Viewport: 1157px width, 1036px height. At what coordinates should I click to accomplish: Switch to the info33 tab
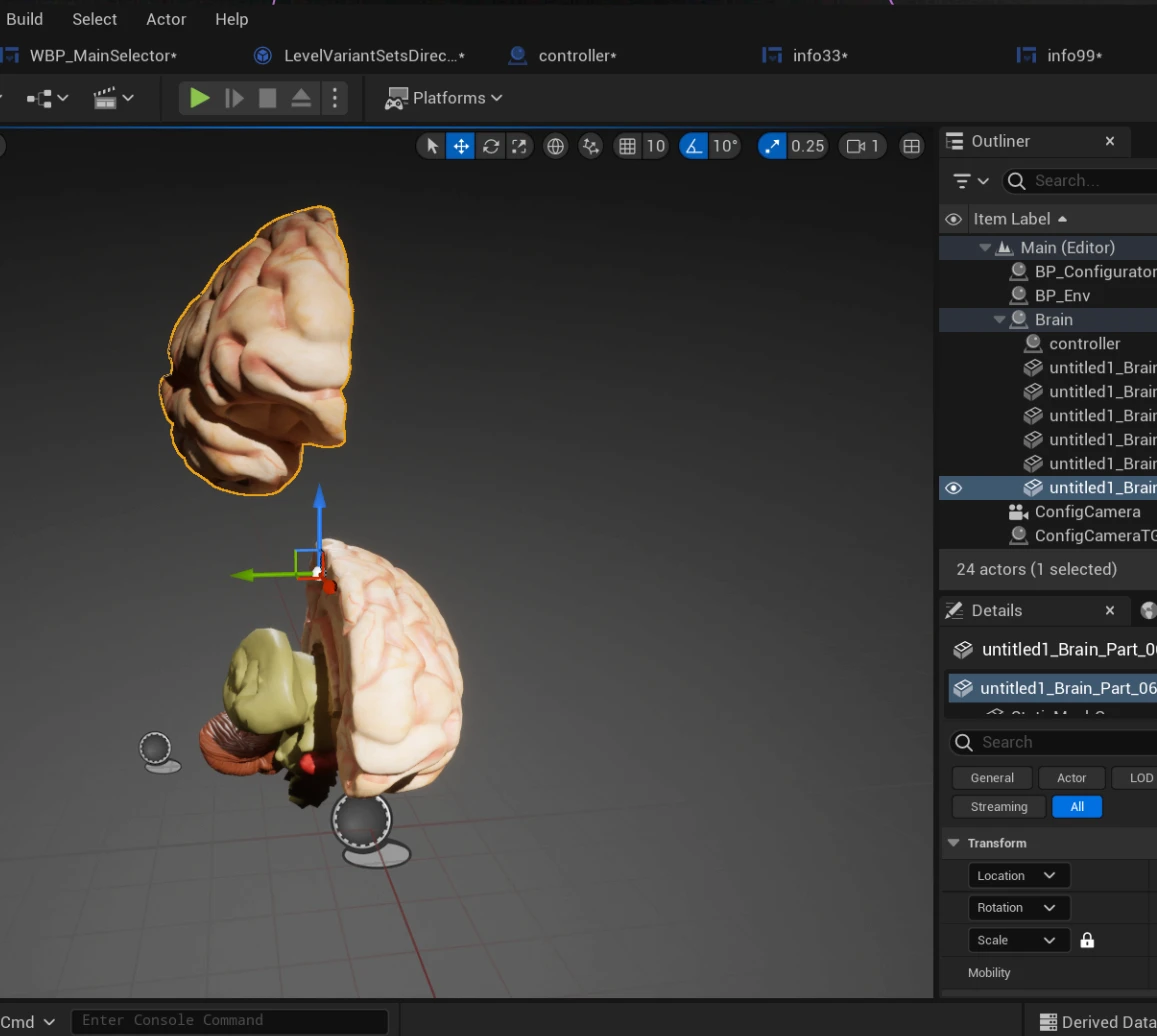point(819,56)
